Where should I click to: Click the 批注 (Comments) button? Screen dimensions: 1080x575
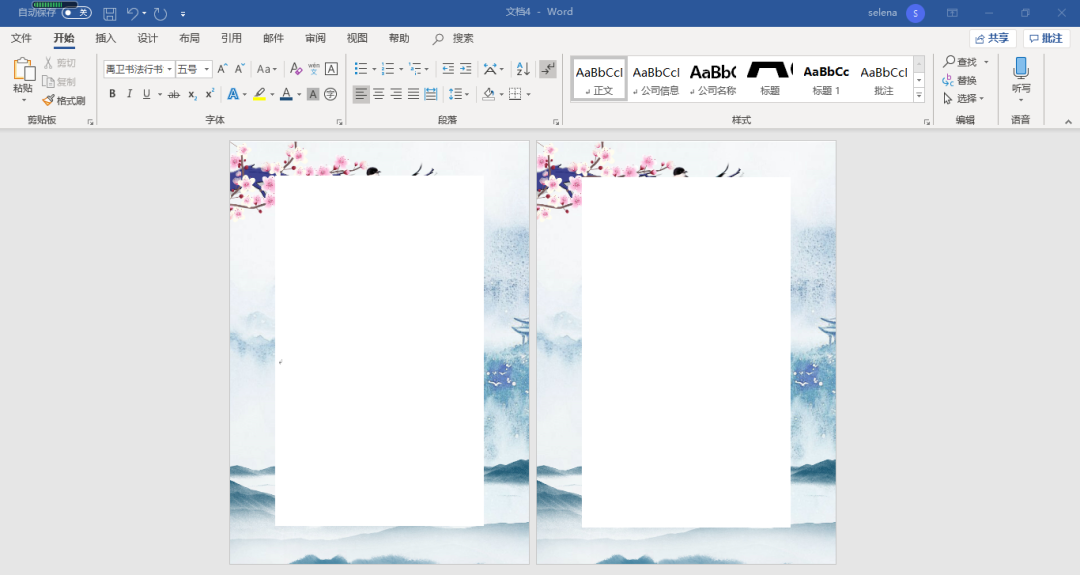point(1046,39)
